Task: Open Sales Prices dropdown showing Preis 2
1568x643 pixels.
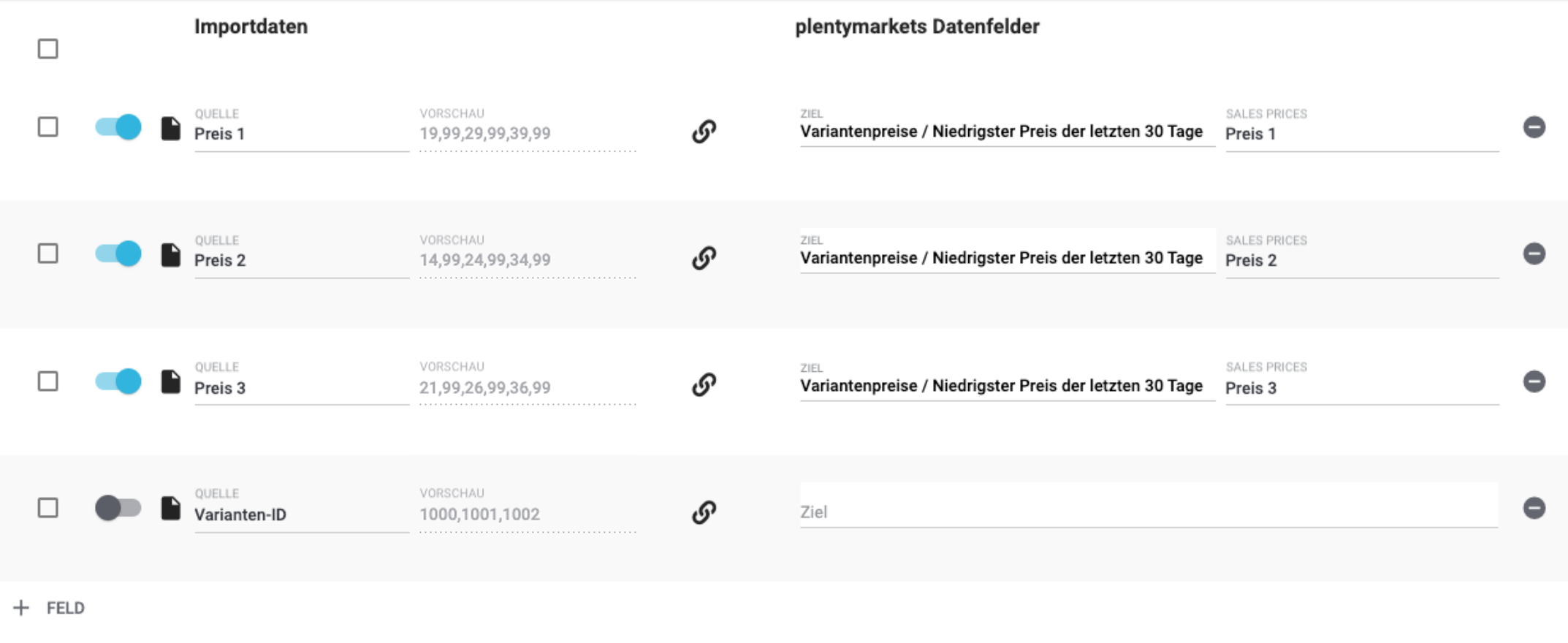Action: (1360, 261)
